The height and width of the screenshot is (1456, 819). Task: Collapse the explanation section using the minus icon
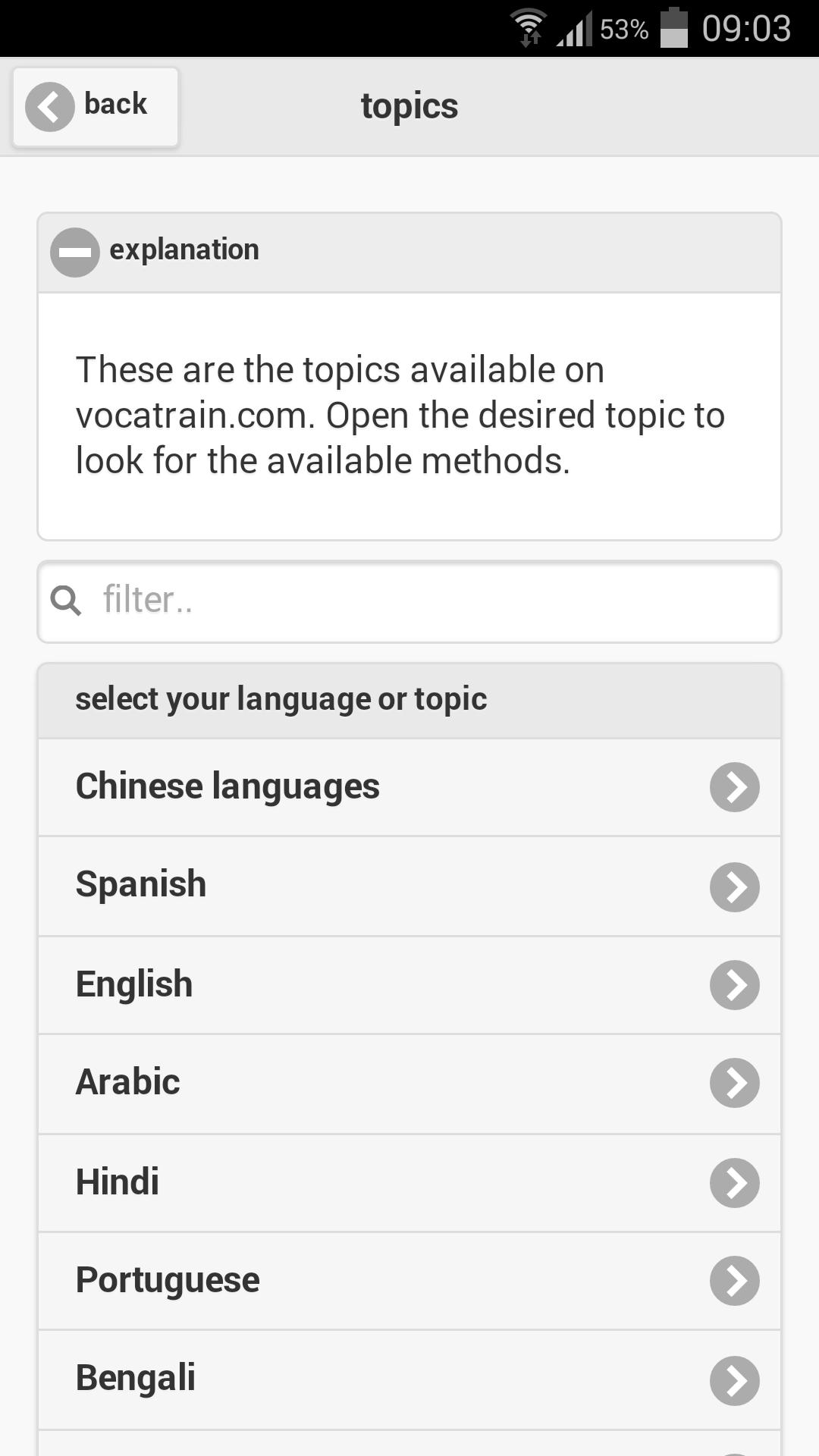tap(74, 250)
